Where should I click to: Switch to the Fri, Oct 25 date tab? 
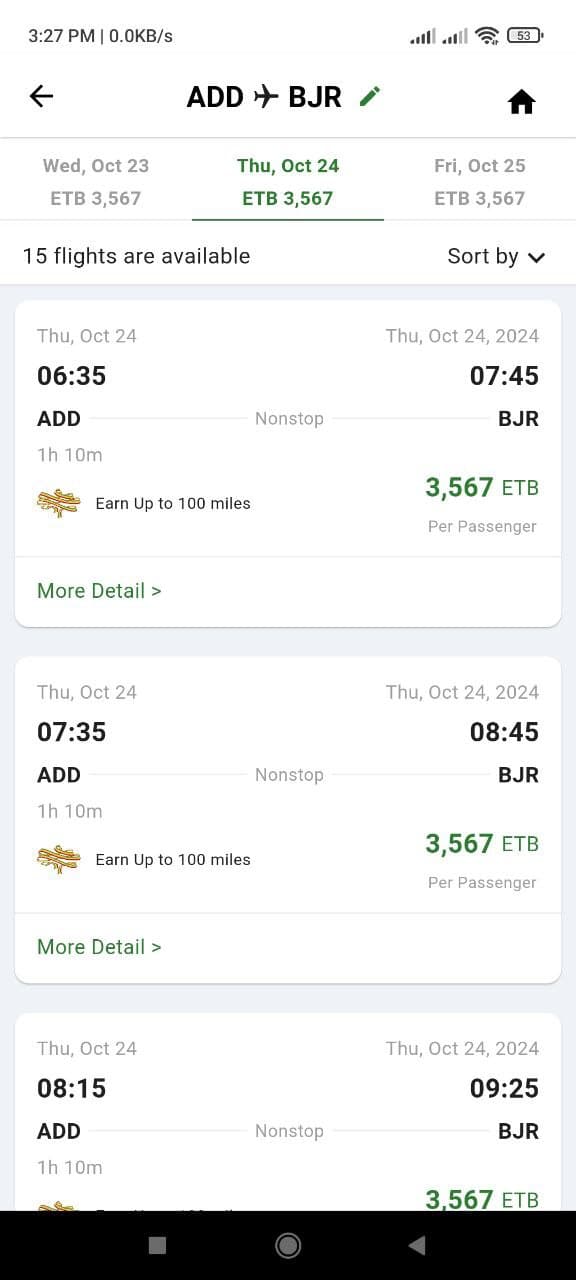[480, 181]
